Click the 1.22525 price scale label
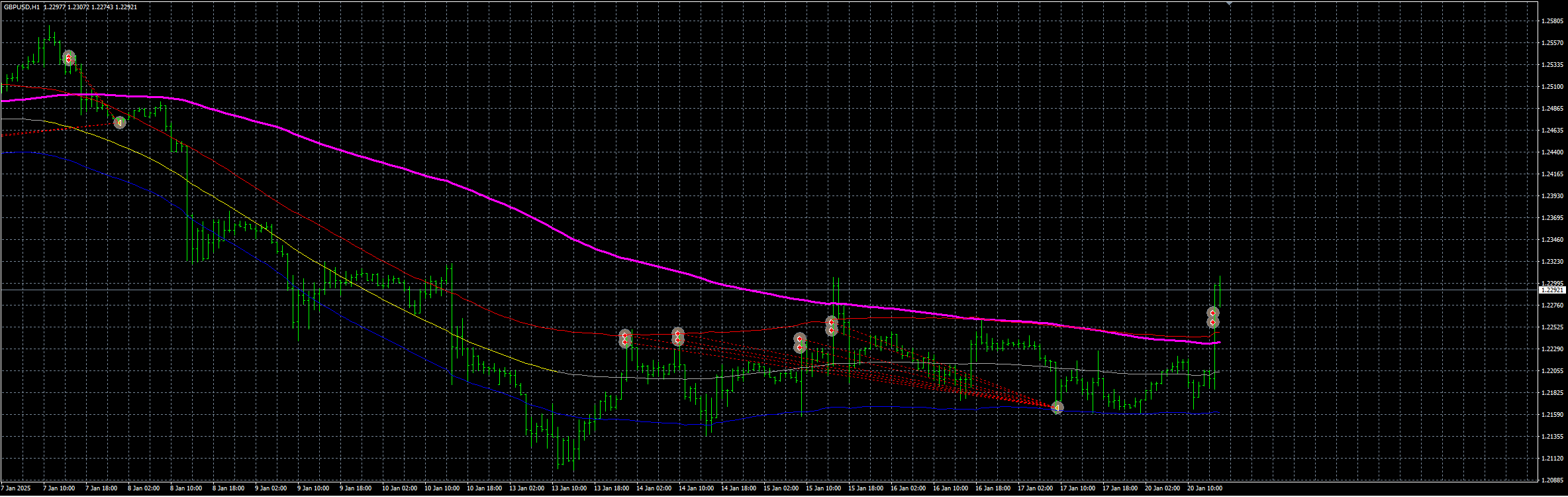Image resolution: width=1568 pixels, height=497 pixels. (1552, 327)
